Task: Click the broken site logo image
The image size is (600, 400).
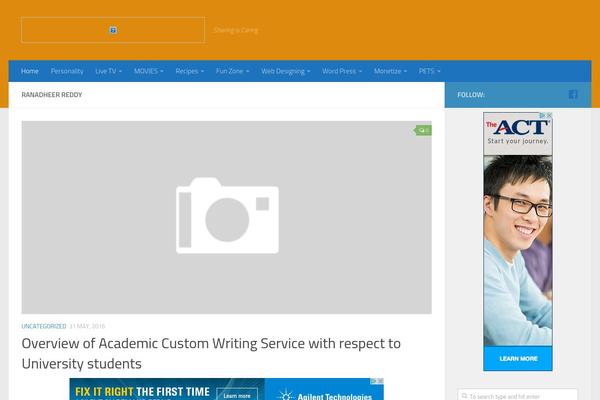Action: click(x=113, y=30)
